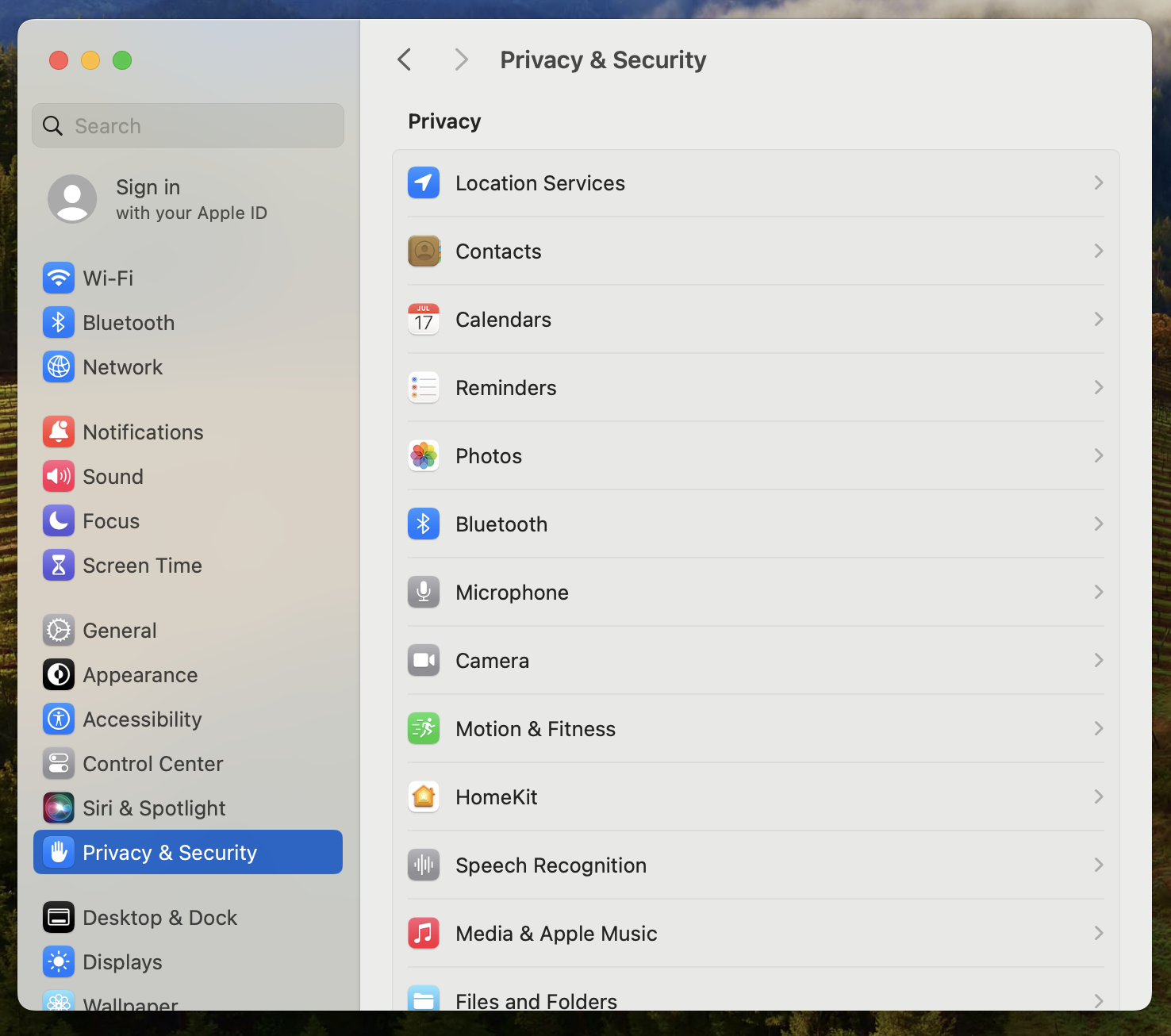Image resolution: width=1171 pixels, height=1036 pixels.
Task: Open Files and Folders row
Action: pos(756,990)
